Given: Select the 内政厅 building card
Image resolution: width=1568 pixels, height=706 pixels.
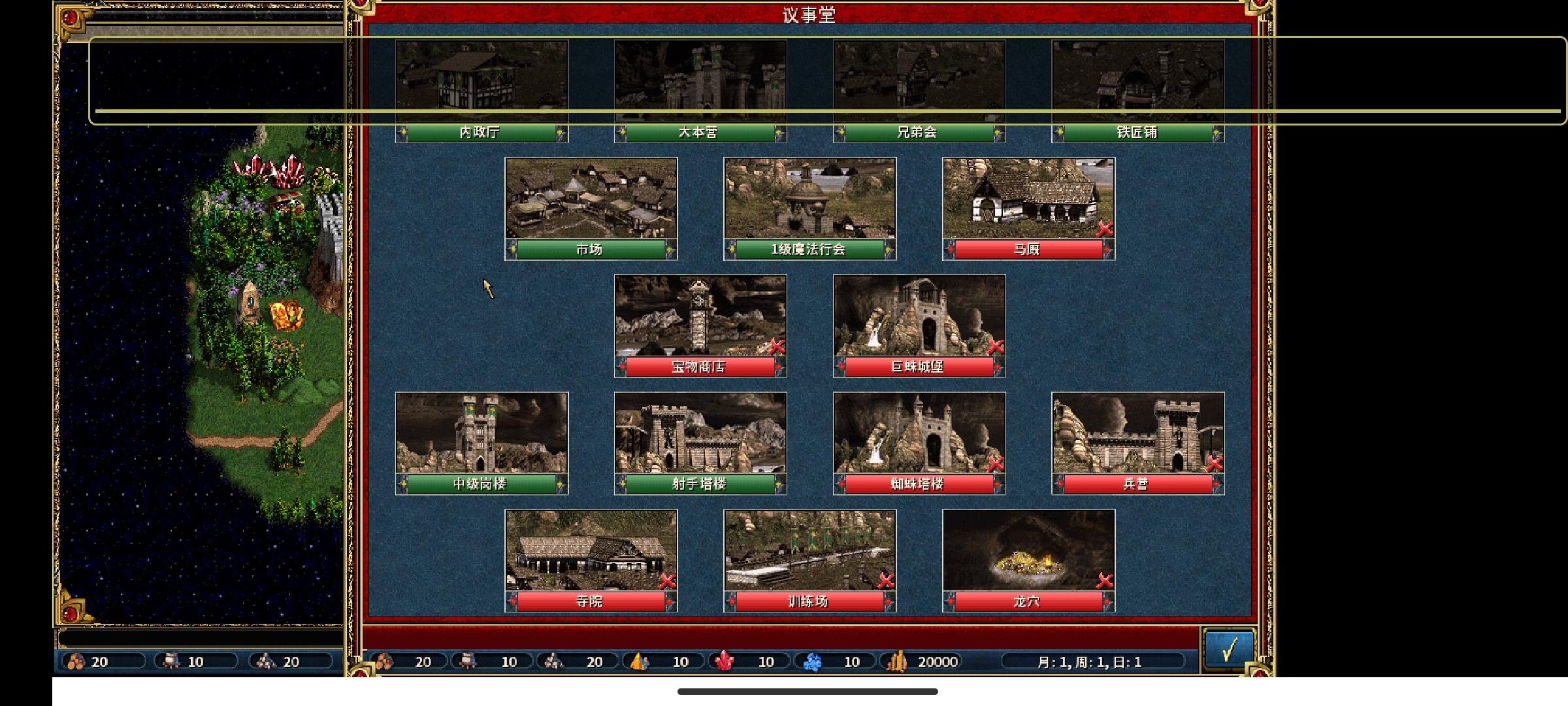Looking at the screenshot, I should (482, 91).
